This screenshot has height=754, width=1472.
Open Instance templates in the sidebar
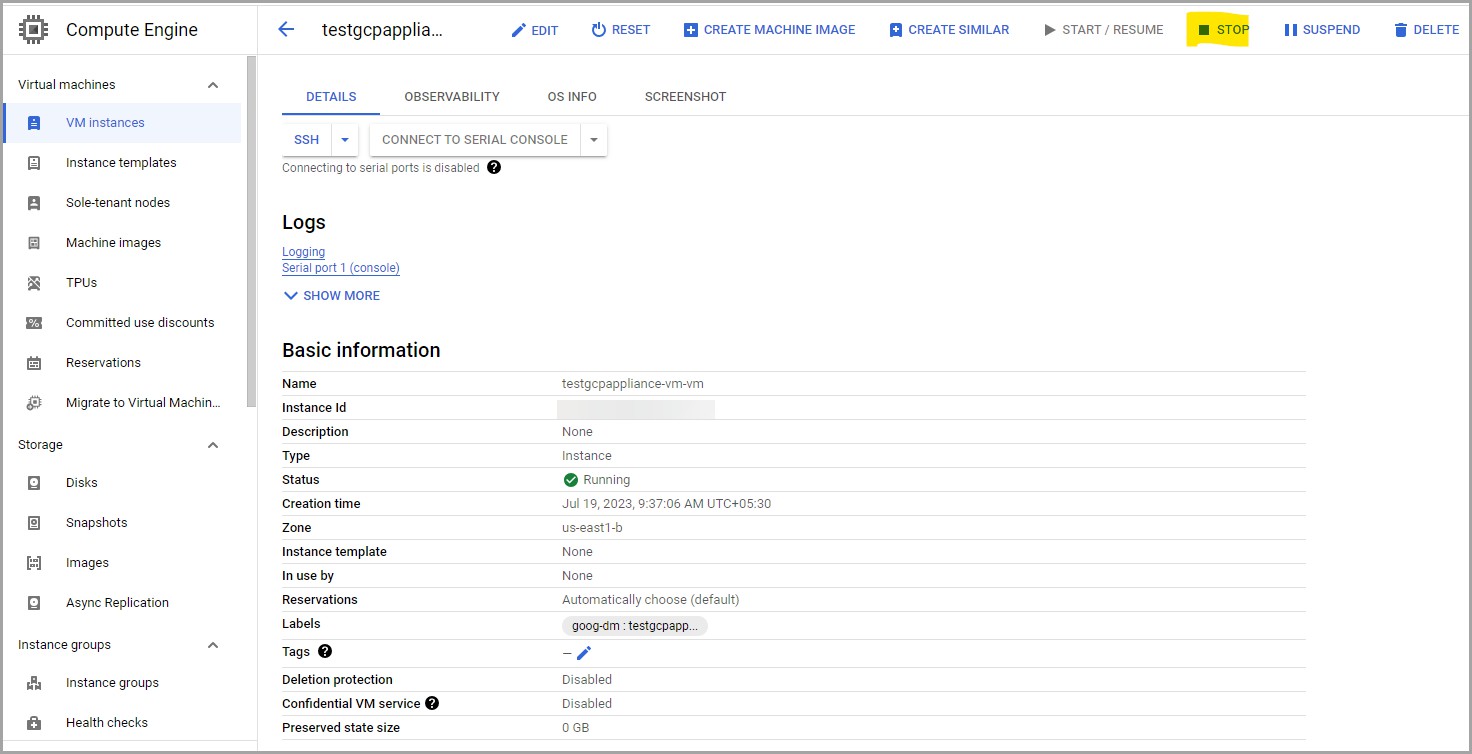[x=122, y=163]
